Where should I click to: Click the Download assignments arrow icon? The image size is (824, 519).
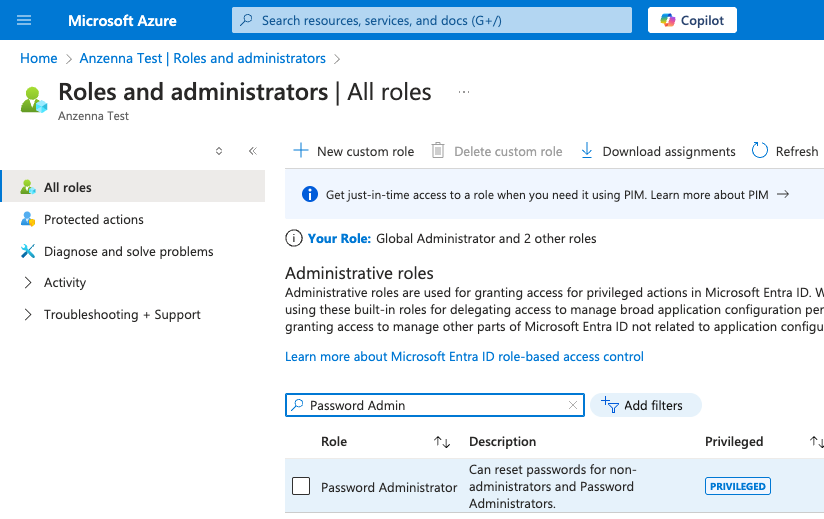[586, 151]
